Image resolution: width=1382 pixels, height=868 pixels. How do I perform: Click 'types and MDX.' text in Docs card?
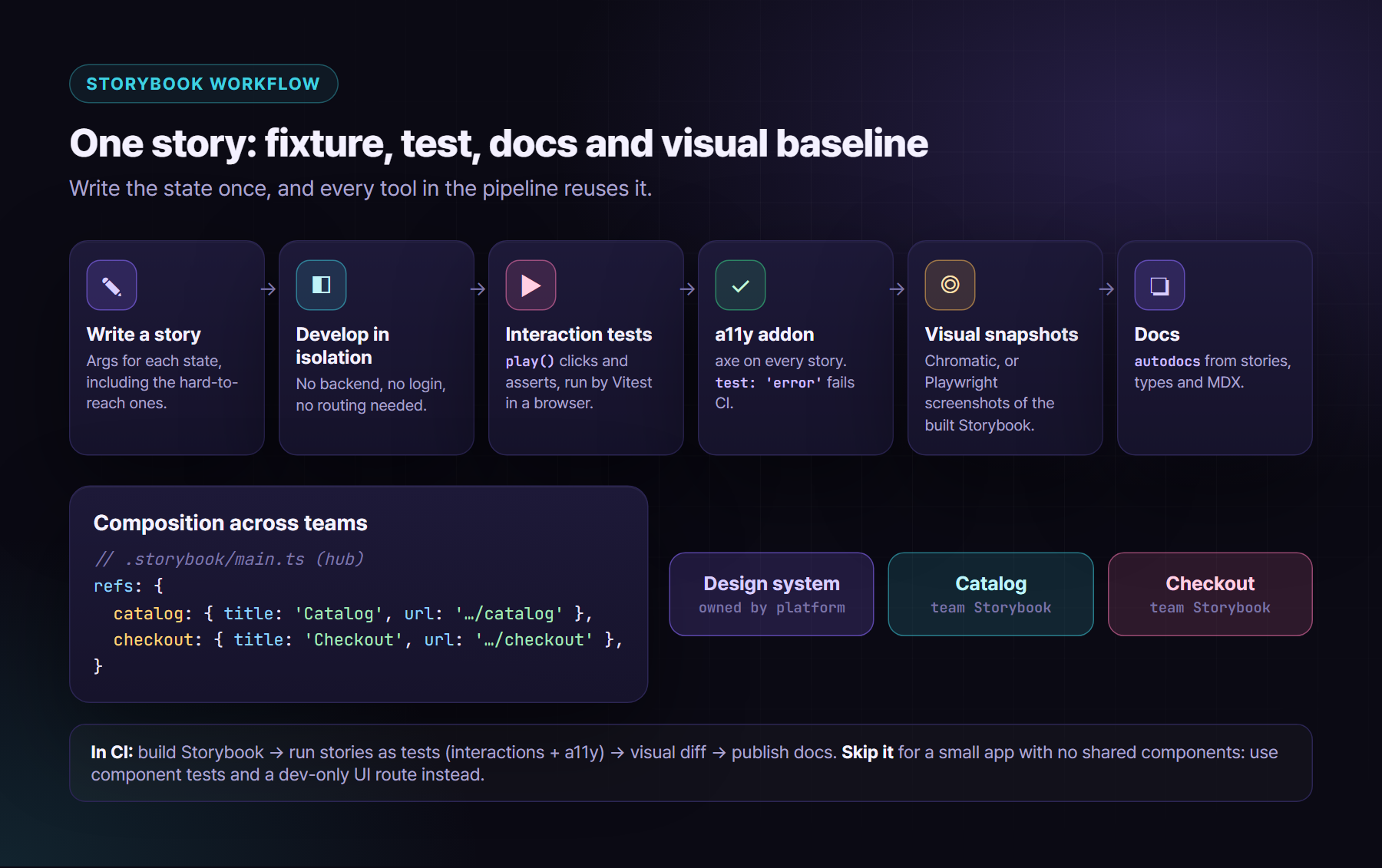coord(1189,383)
